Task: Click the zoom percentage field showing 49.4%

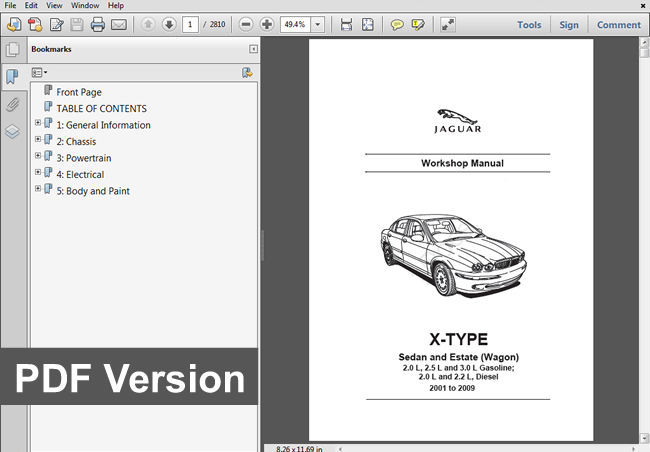Action: [x=296, y=24]
